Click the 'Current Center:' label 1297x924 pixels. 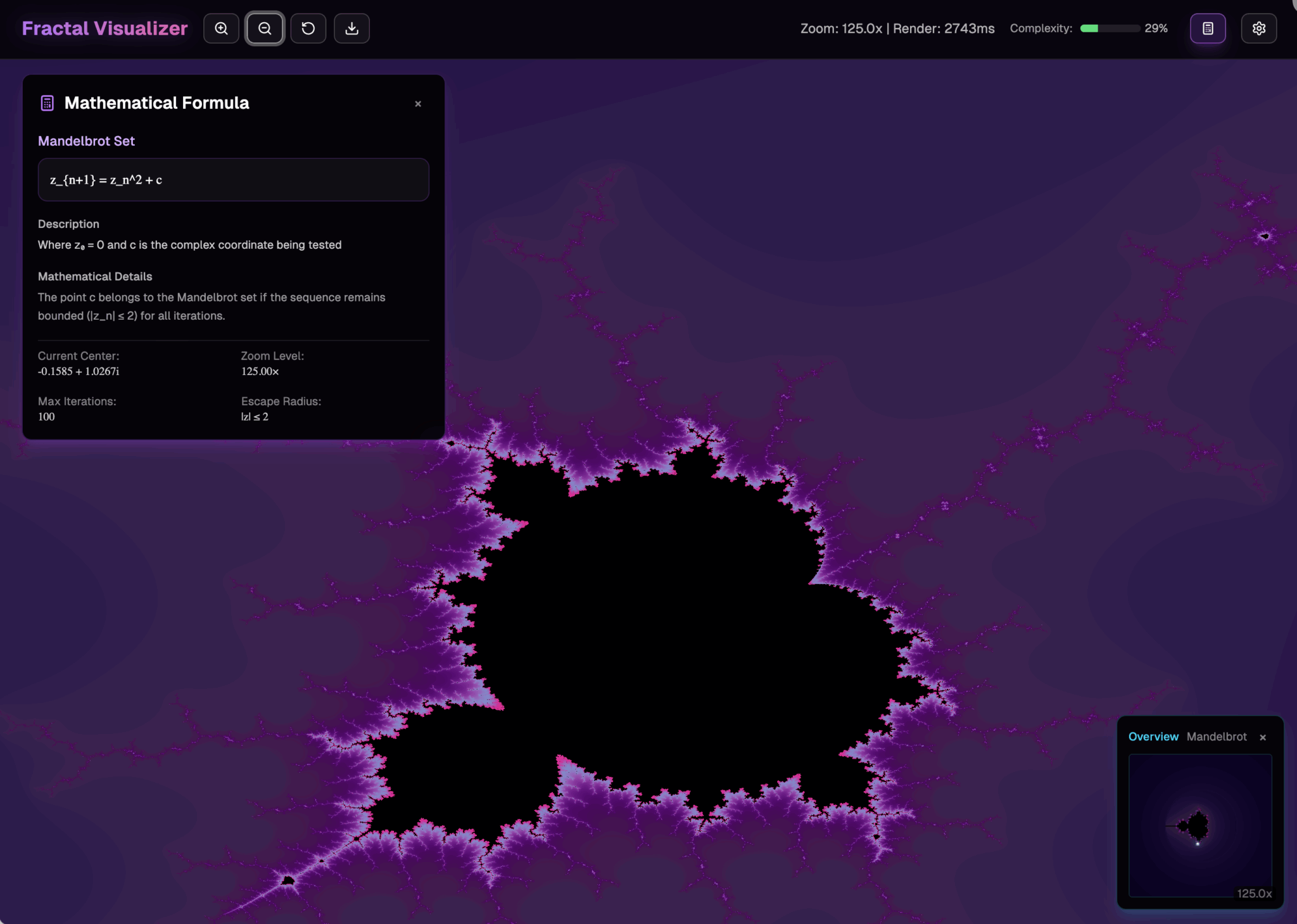point(79,356)
